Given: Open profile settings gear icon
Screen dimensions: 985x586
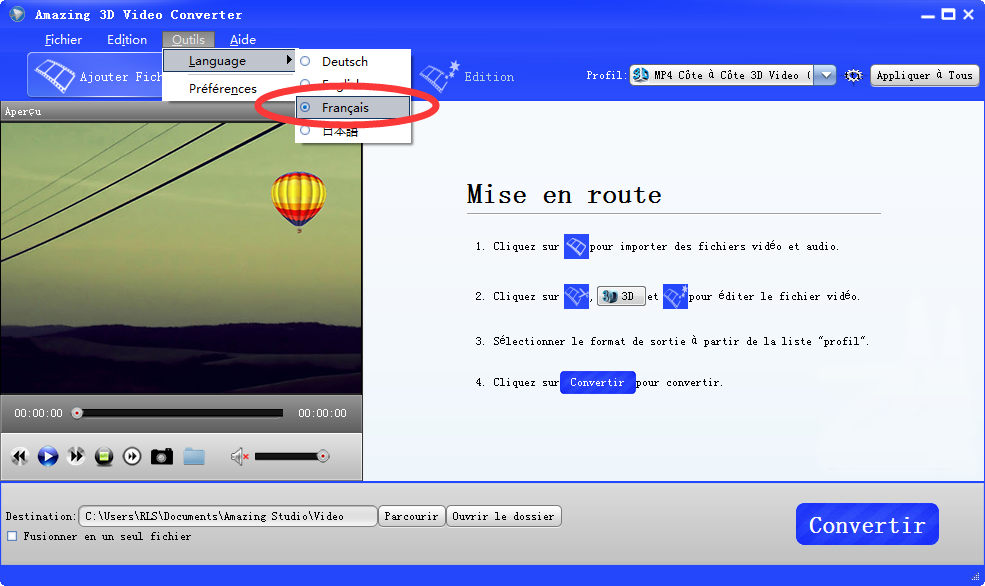Looking at the screenshot, I should coord(853,75).
